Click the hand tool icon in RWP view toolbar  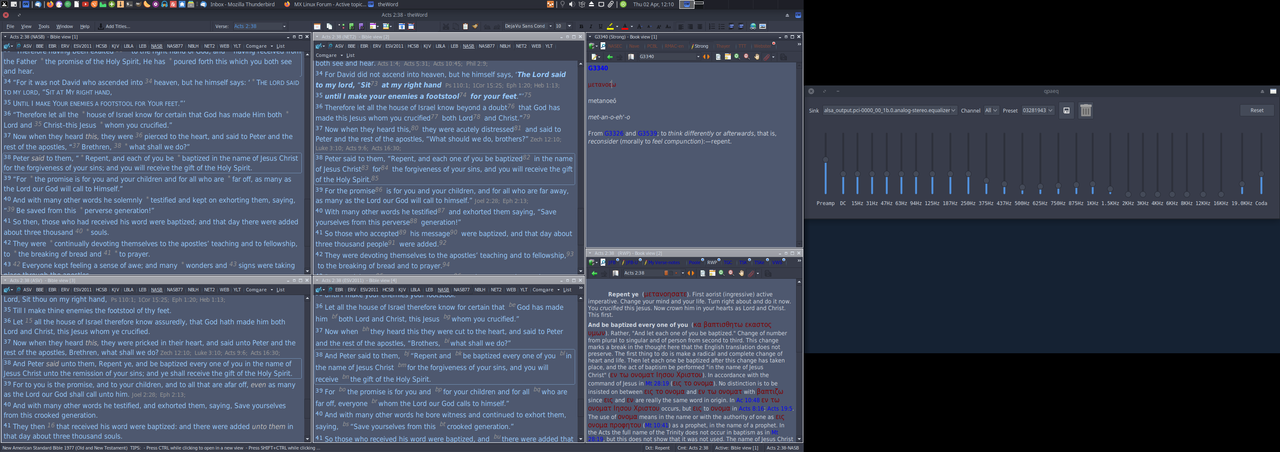point(741,273)
